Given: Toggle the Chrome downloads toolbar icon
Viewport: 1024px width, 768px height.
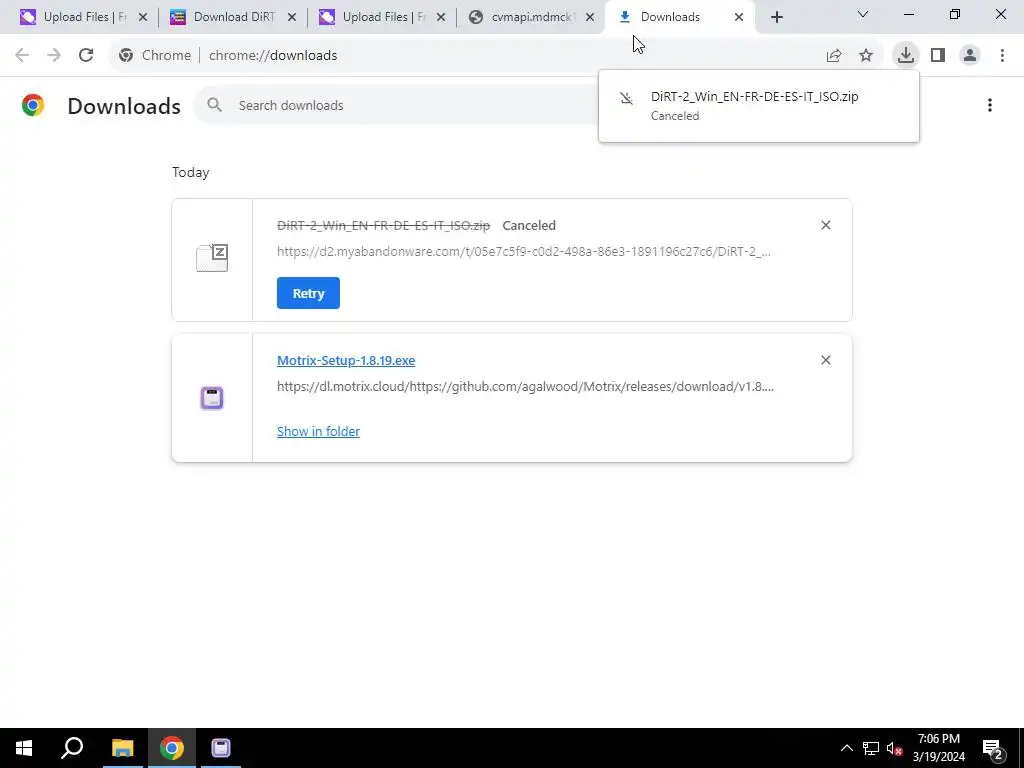Looking at the screenshot, I should pyautogui.click(x=905, y=55).
